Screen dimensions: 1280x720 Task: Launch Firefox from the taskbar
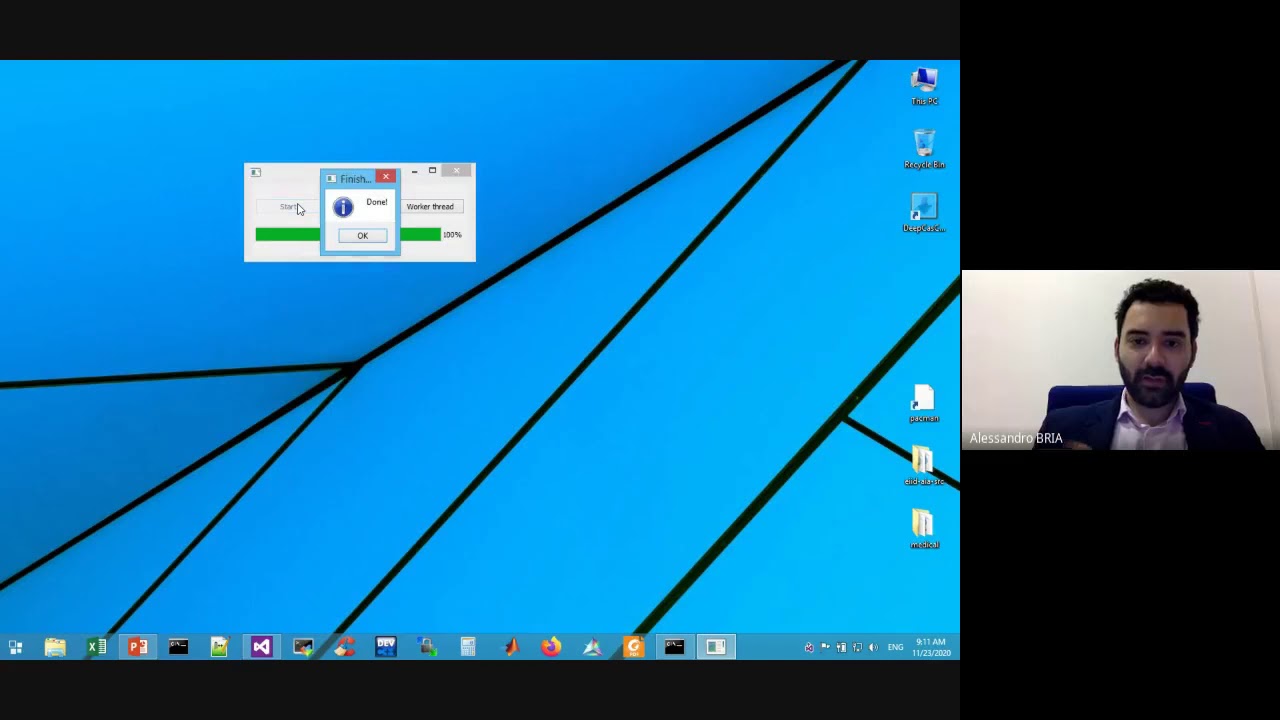click(x=551, y=648)
